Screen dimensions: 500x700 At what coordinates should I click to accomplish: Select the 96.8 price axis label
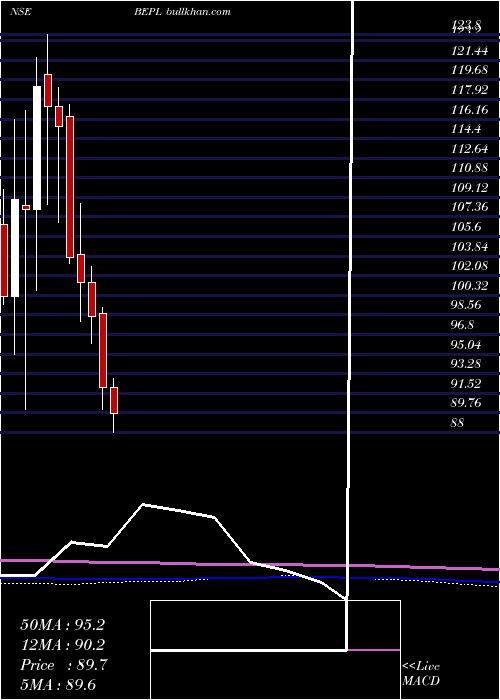click(x=462, y=325)
